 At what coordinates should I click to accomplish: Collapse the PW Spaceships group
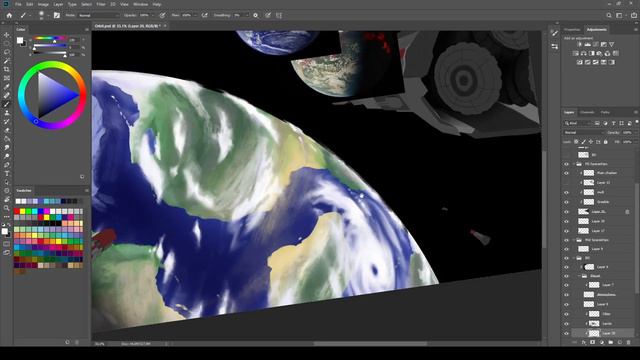573,240
